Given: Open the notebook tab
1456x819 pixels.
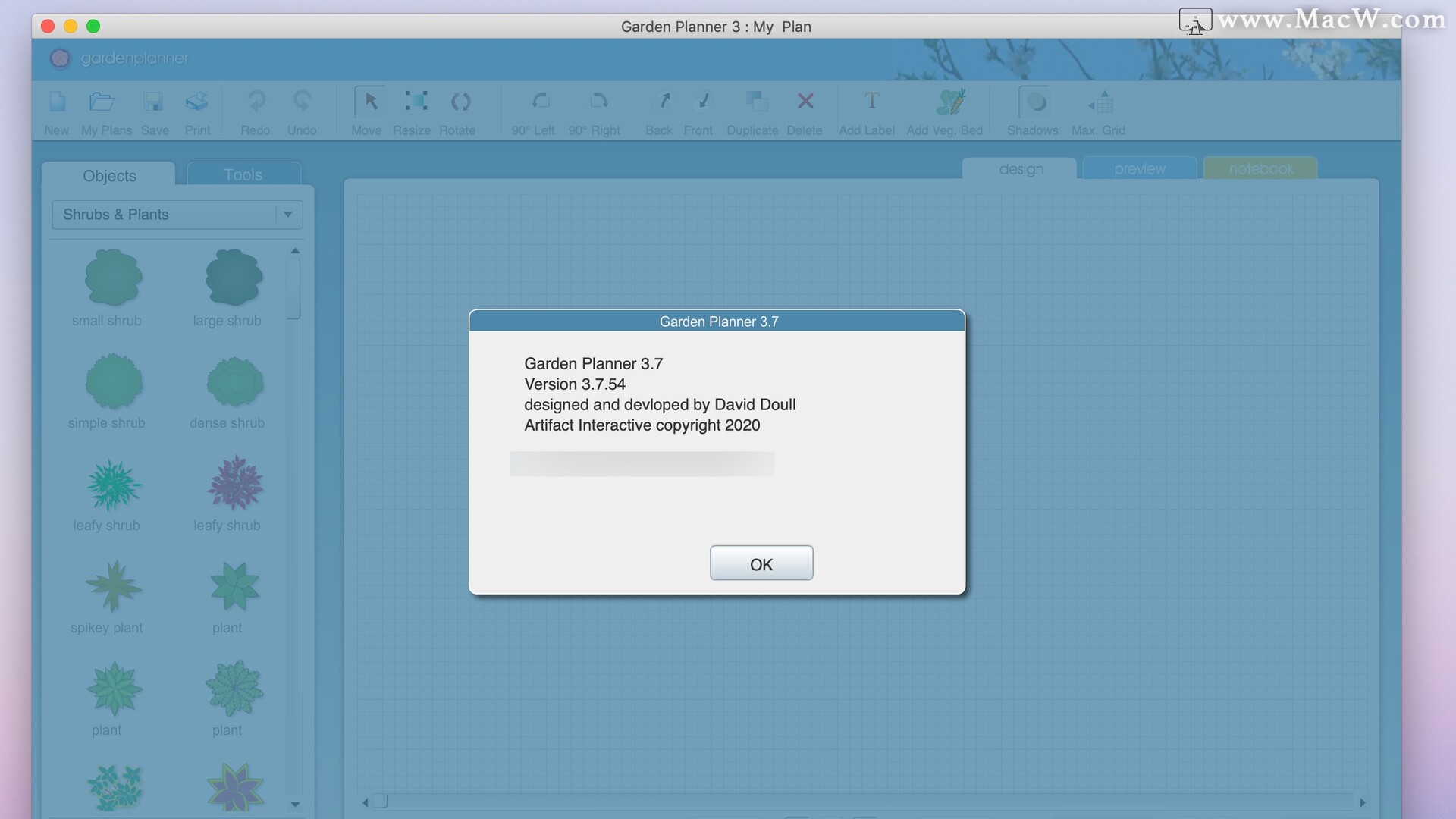Looking at the screenshot, I should pyautogui.click(x=1260, y=168).
